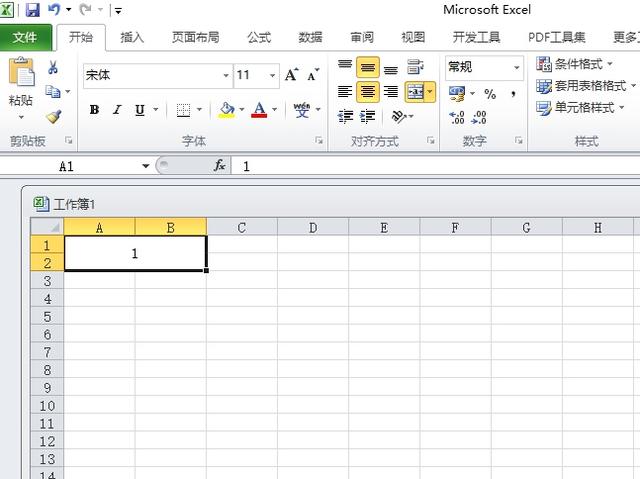640x479 pixels.
Task: Open the font size dropdown showing 11
Action: (x=256, y=75)
